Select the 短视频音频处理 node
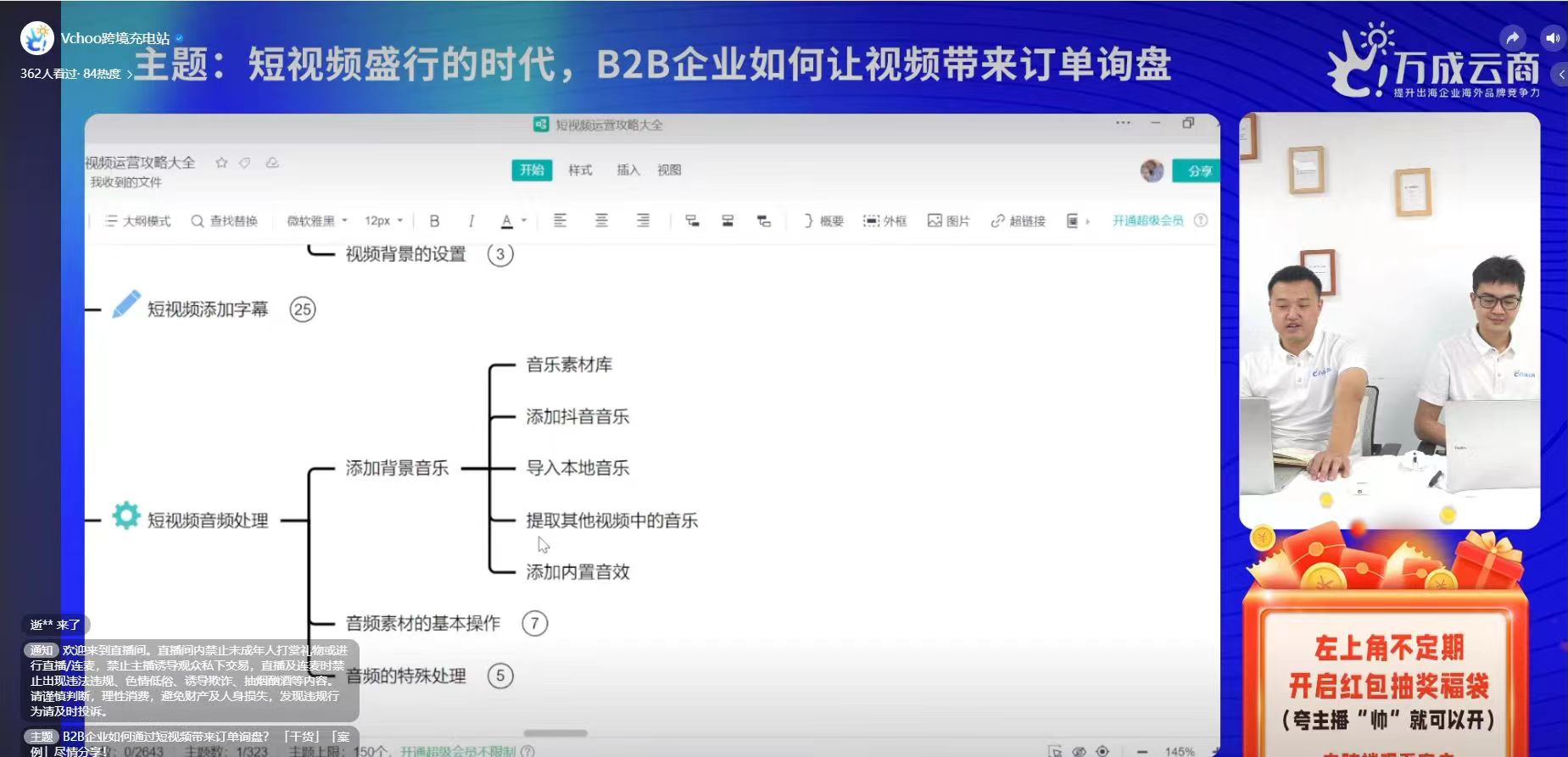 (208, 520)
